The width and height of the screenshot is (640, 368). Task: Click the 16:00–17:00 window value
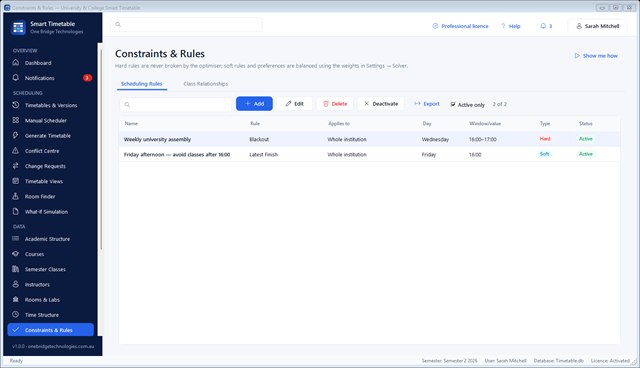pos(483,139)
